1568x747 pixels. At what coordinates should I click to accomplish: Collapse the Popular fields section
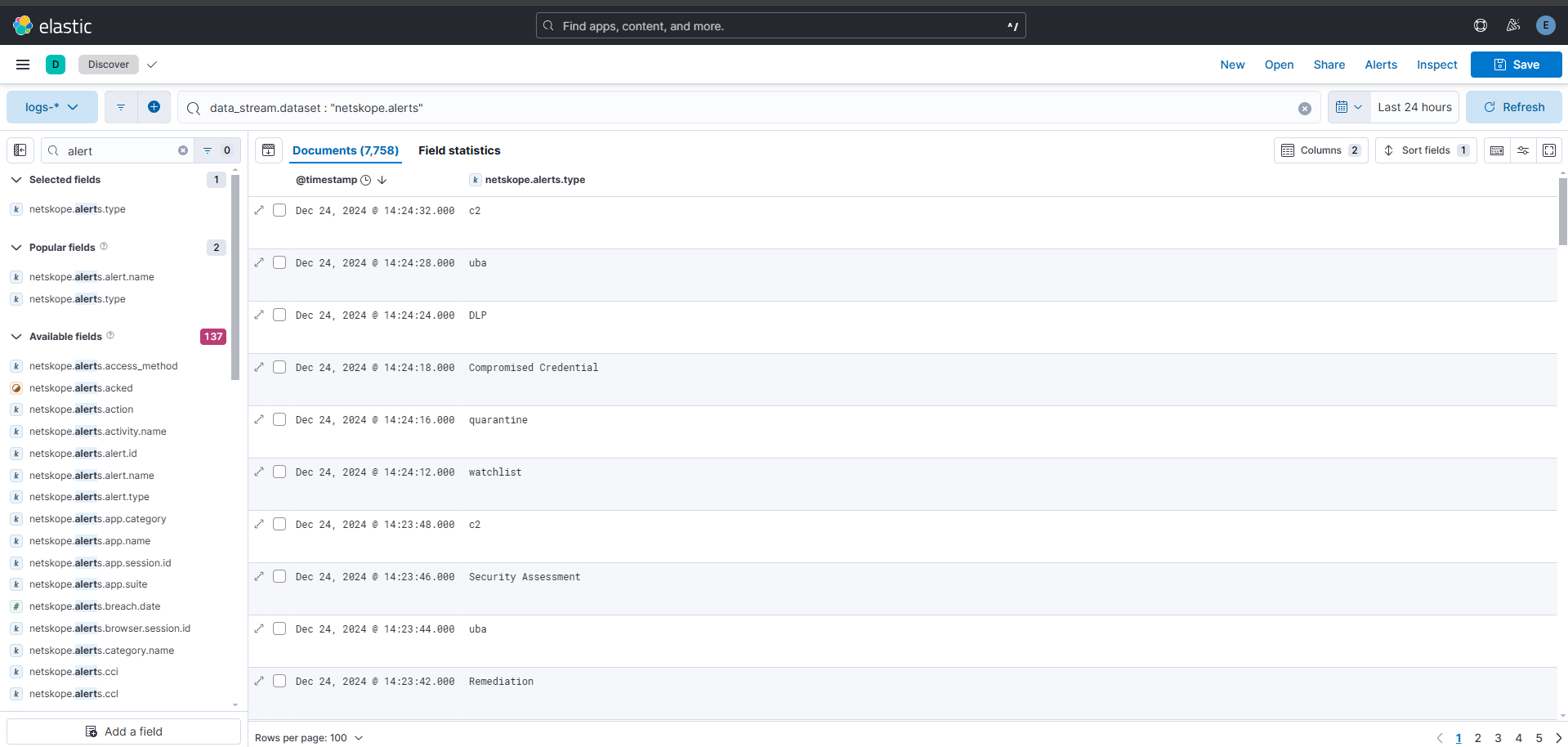tap(16, 248)
